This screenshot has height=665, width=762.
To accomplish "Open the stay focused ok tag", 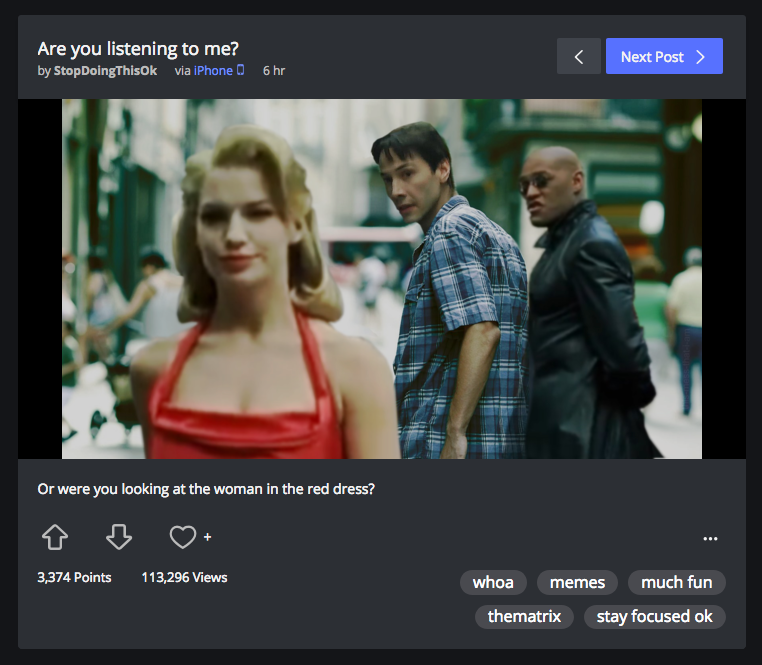I will coord(655,616).
